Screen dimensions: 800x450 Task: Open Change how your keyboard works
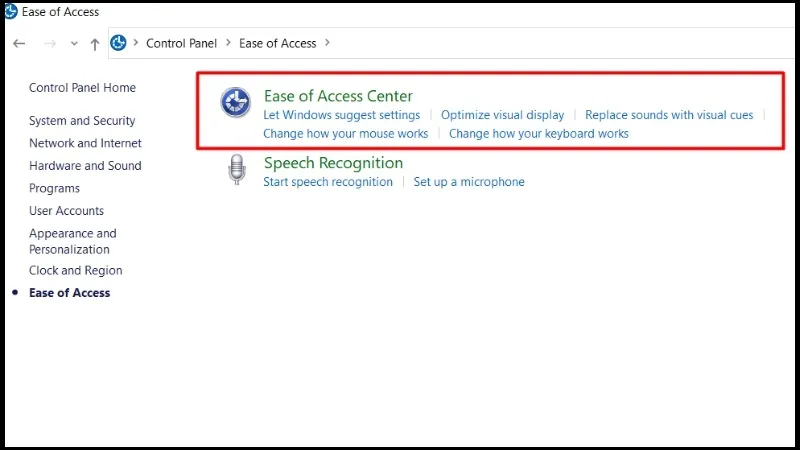539,133
